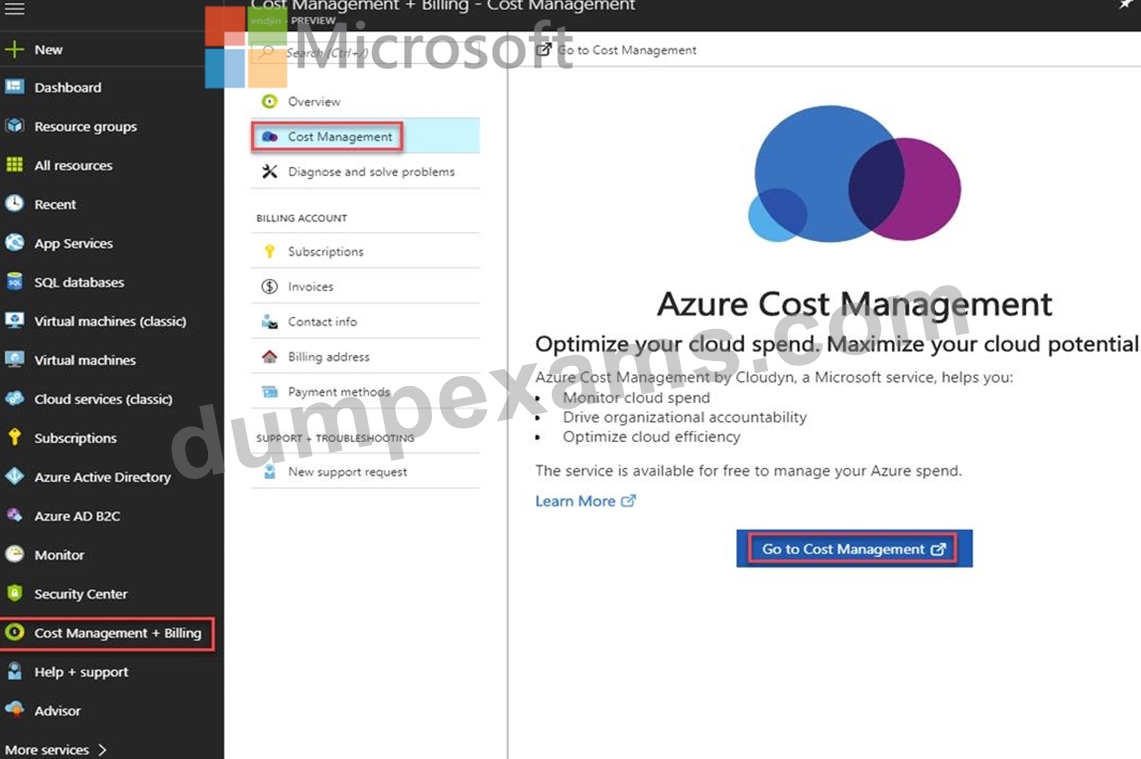Click Go to Cost Management toolbar link
1141x759 pixels.
click(616, 50)
